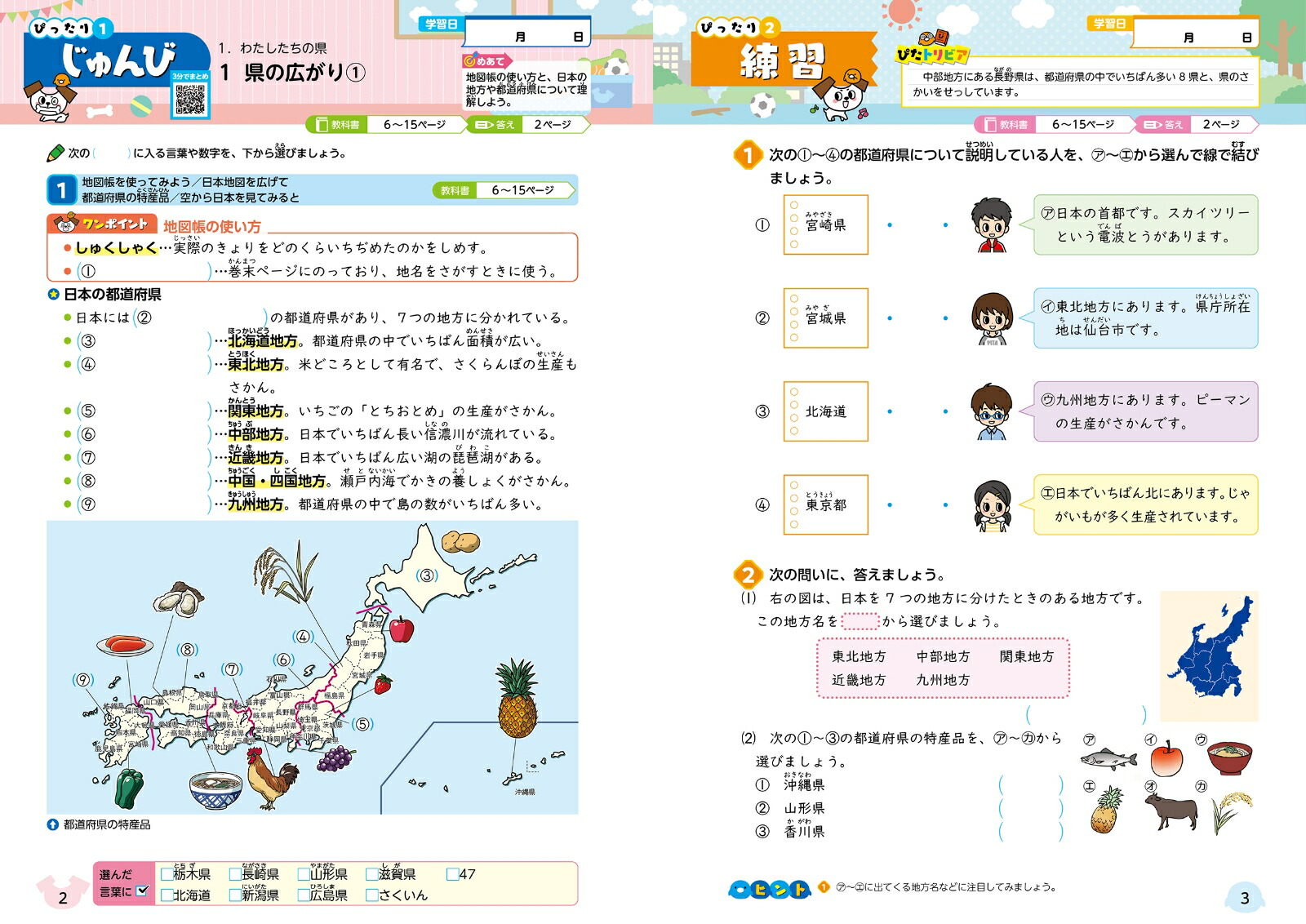The width and height of the screenshot is (1306, 924).
Task: Select the strawberry on the map
Action: (383, 684)
